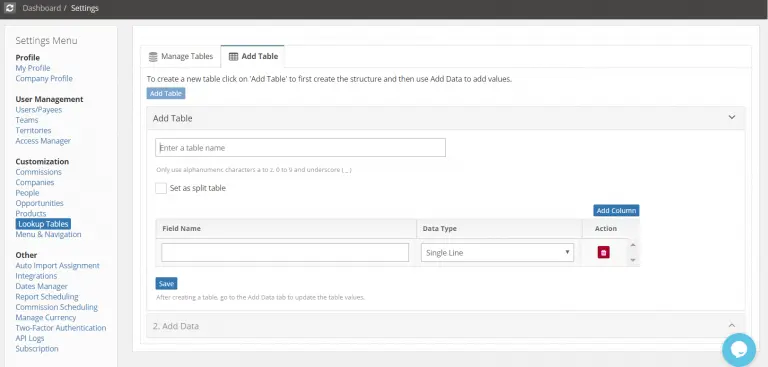Click the Manage Tables database icon
Viewport: 768px width, 367px height.
coord(153,56)
